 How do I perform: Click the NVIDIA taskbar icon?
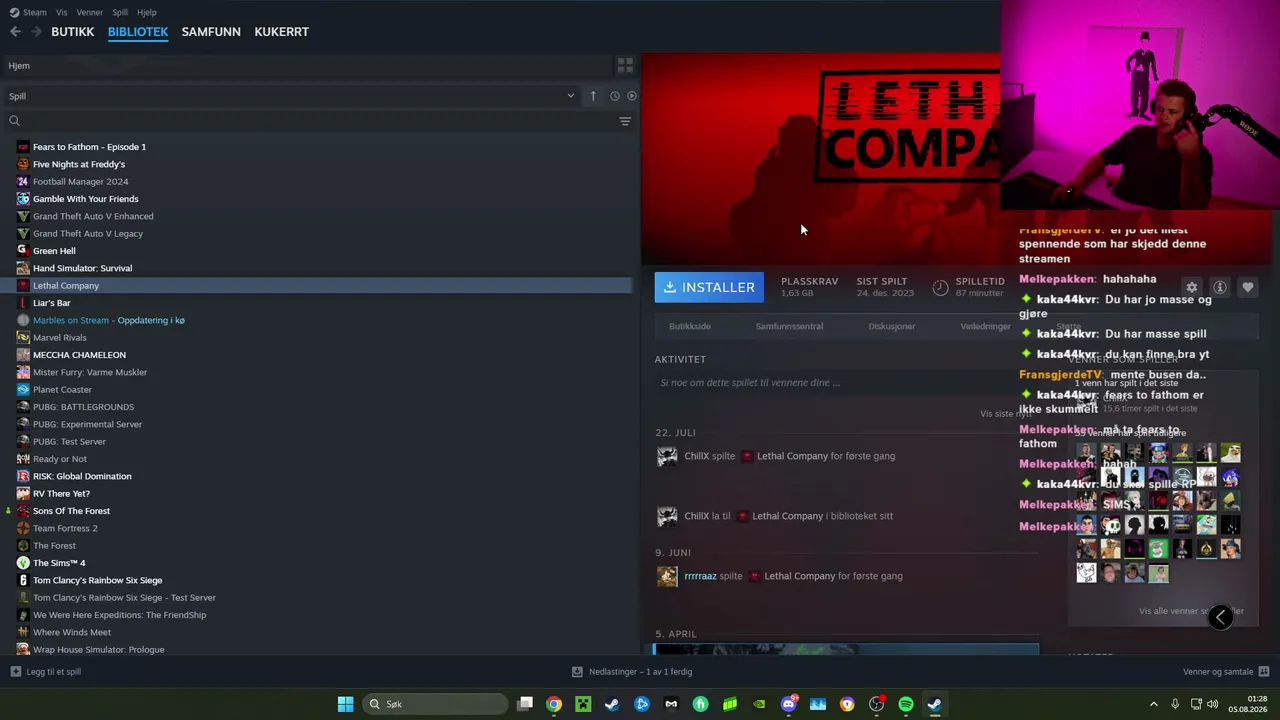[x=759, y=704]
